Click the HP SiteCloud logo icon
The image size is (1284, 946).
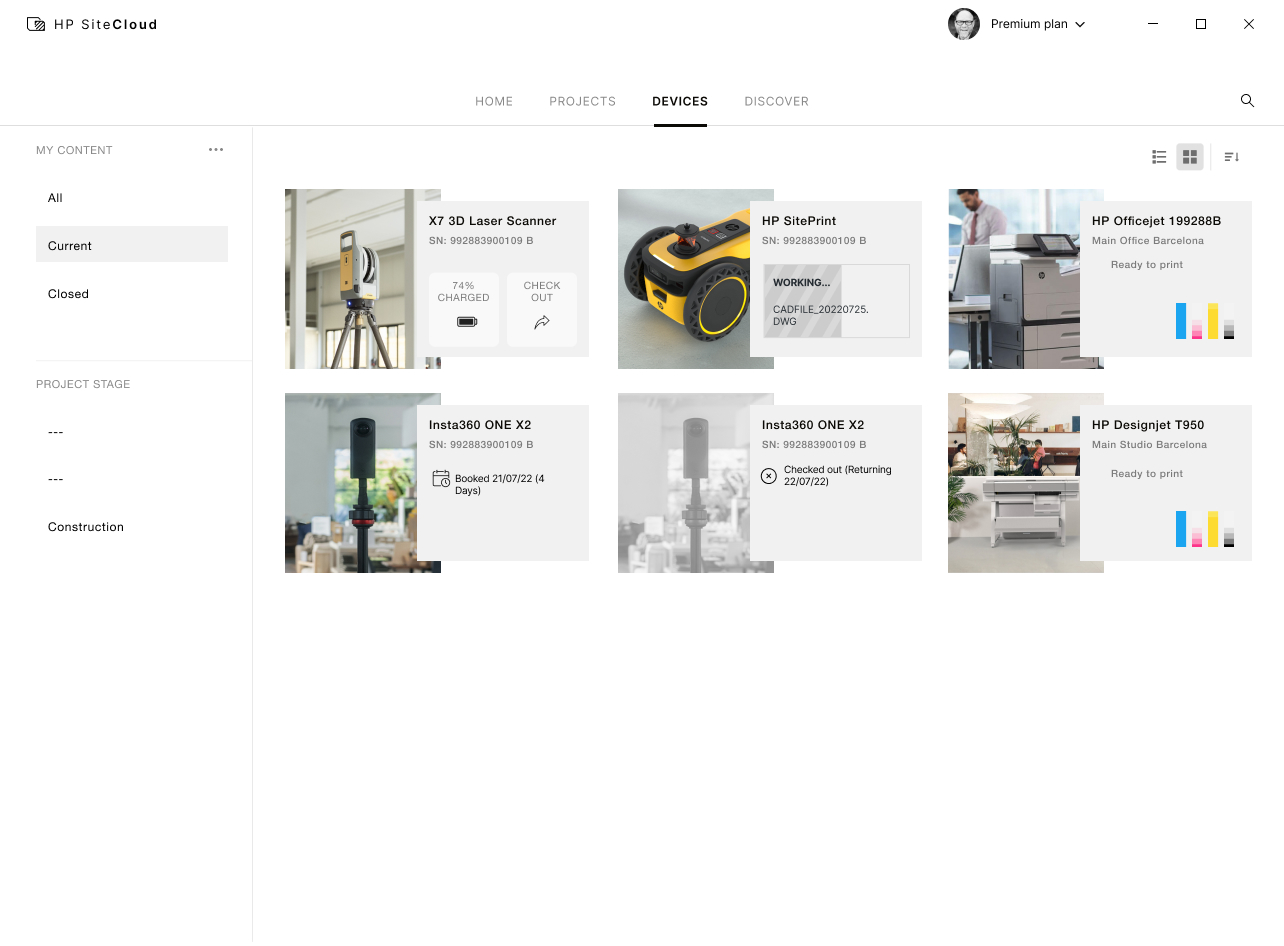36,24
